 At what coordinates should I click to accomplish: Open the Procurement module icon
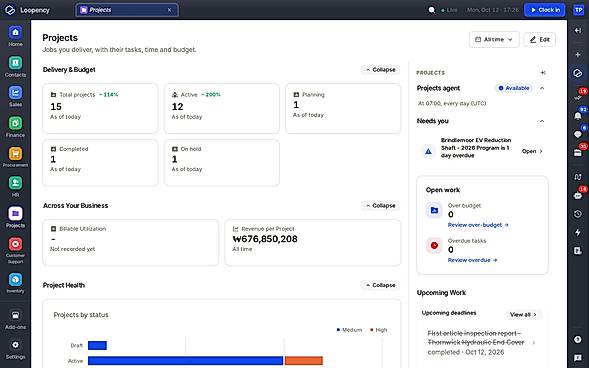15,157
